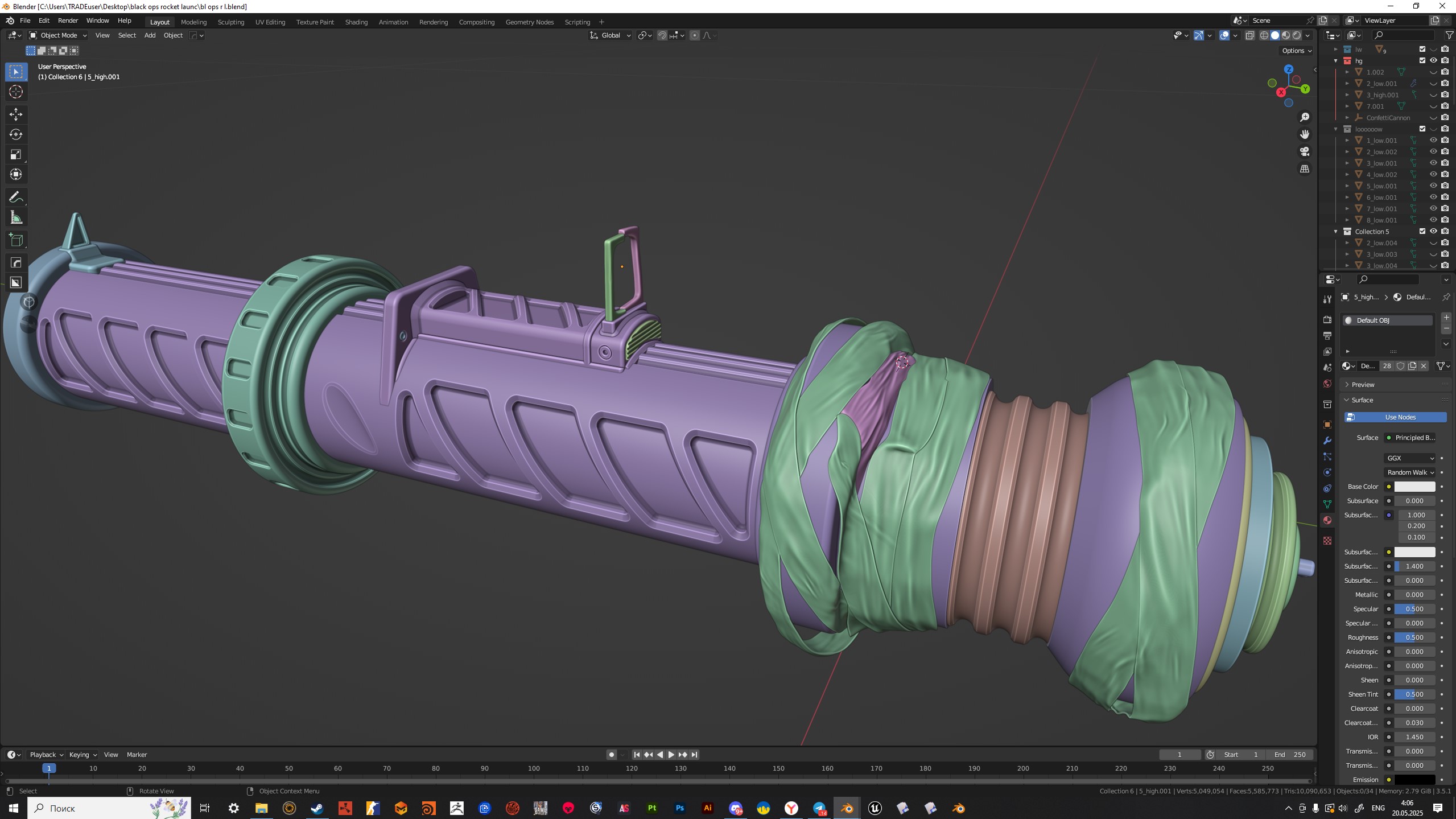Select the Measure tool
This screenshot has height=819, width=1456.
pyautogui.click(x=16, y=217)
